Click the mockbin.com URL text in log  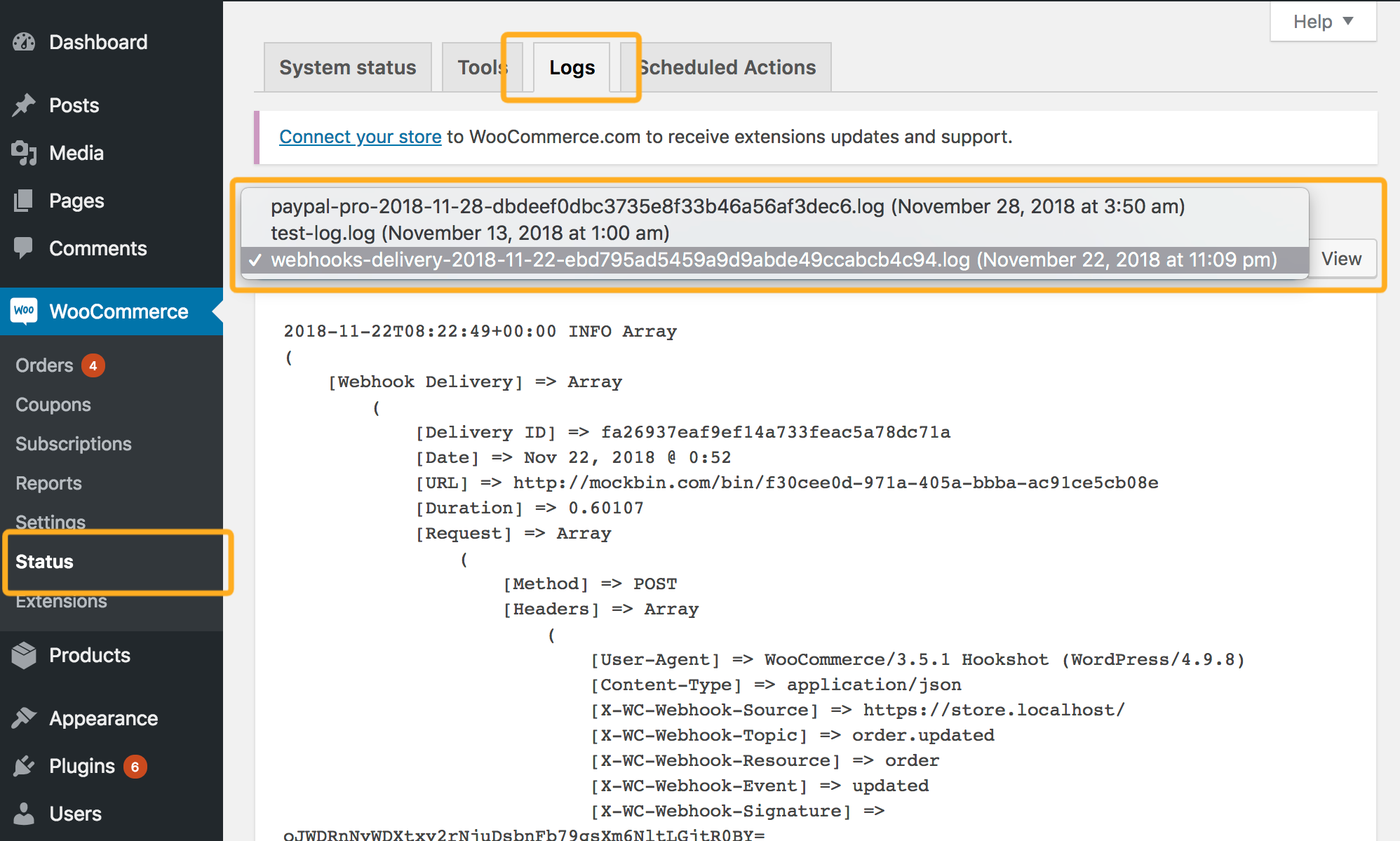[835, 483]
